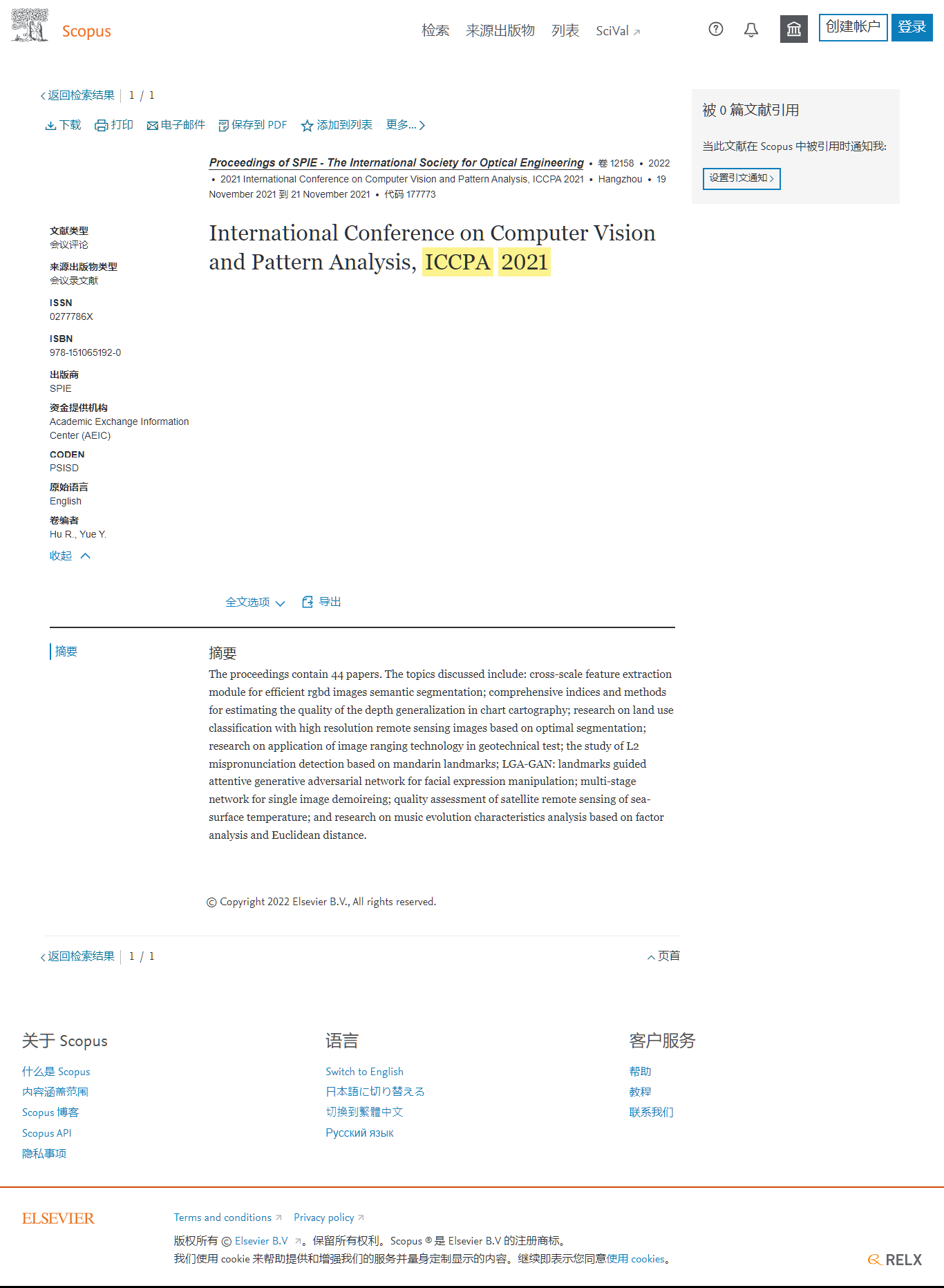This screenshot has width=944, height=1288.
Task: Expand the 更多... options menu
Action: (x=406, y=125)
